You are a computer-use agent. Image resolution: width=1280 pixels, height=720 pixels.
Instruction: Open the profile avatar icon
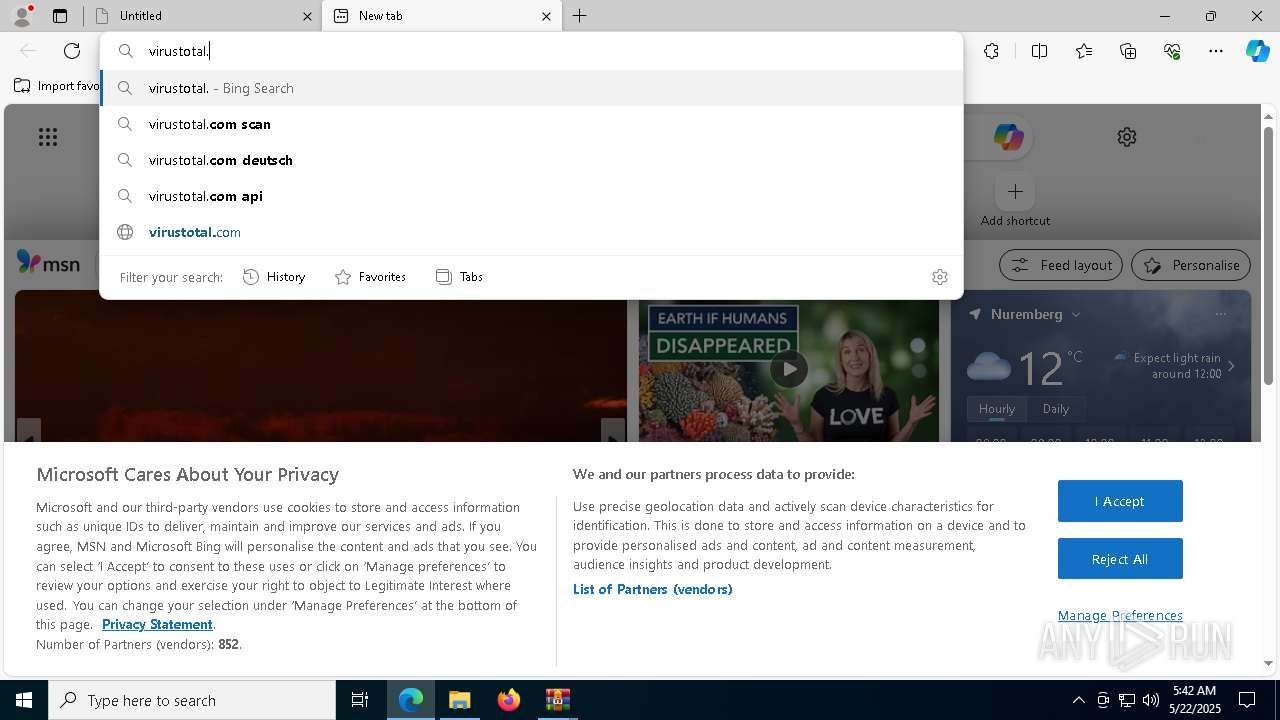[22, 16]
